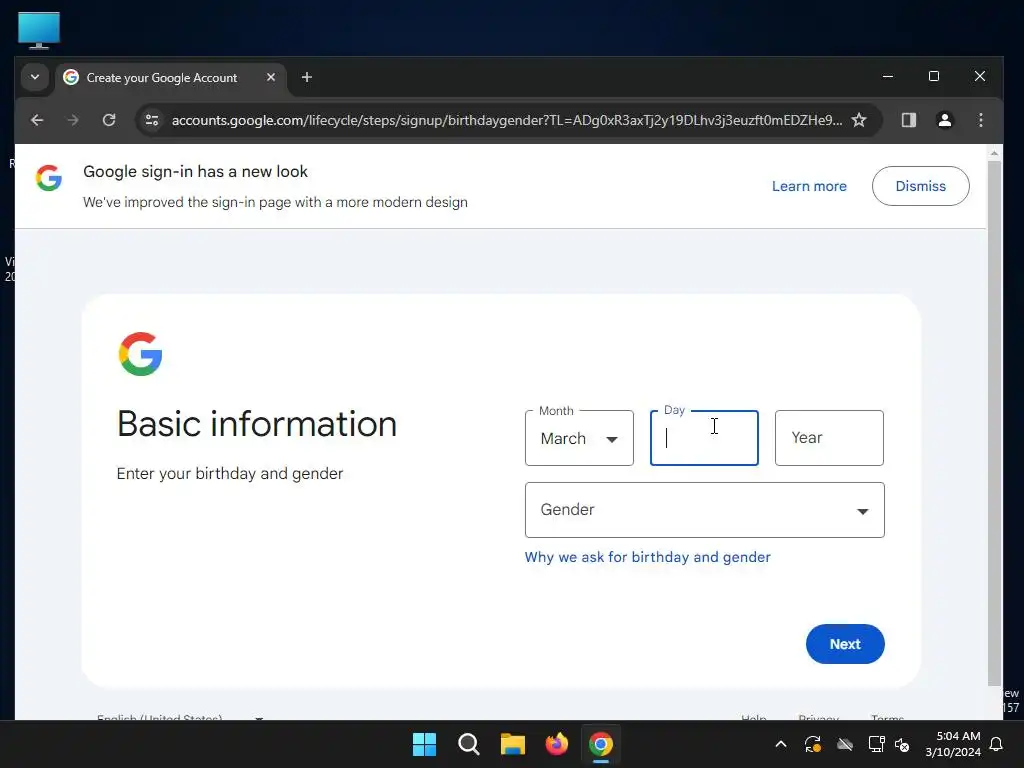
Task: Click the update sync tray icon
Action: pos(813,744)
